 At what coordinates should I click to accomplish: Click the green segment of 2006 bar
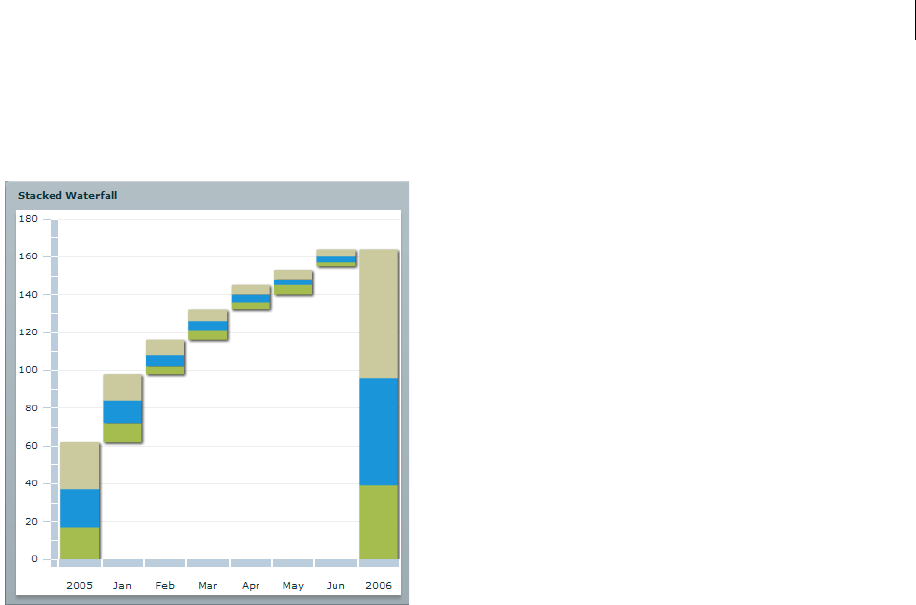pyautogui.click(x=379, y=522)
